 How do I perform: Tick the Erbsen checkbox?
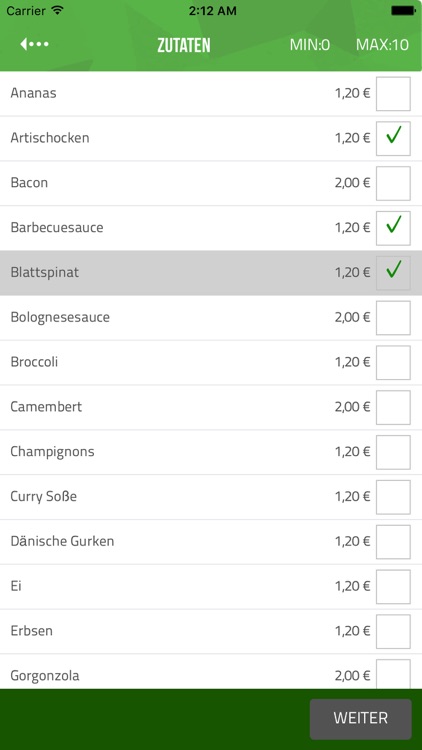click(x=393, y=631)
